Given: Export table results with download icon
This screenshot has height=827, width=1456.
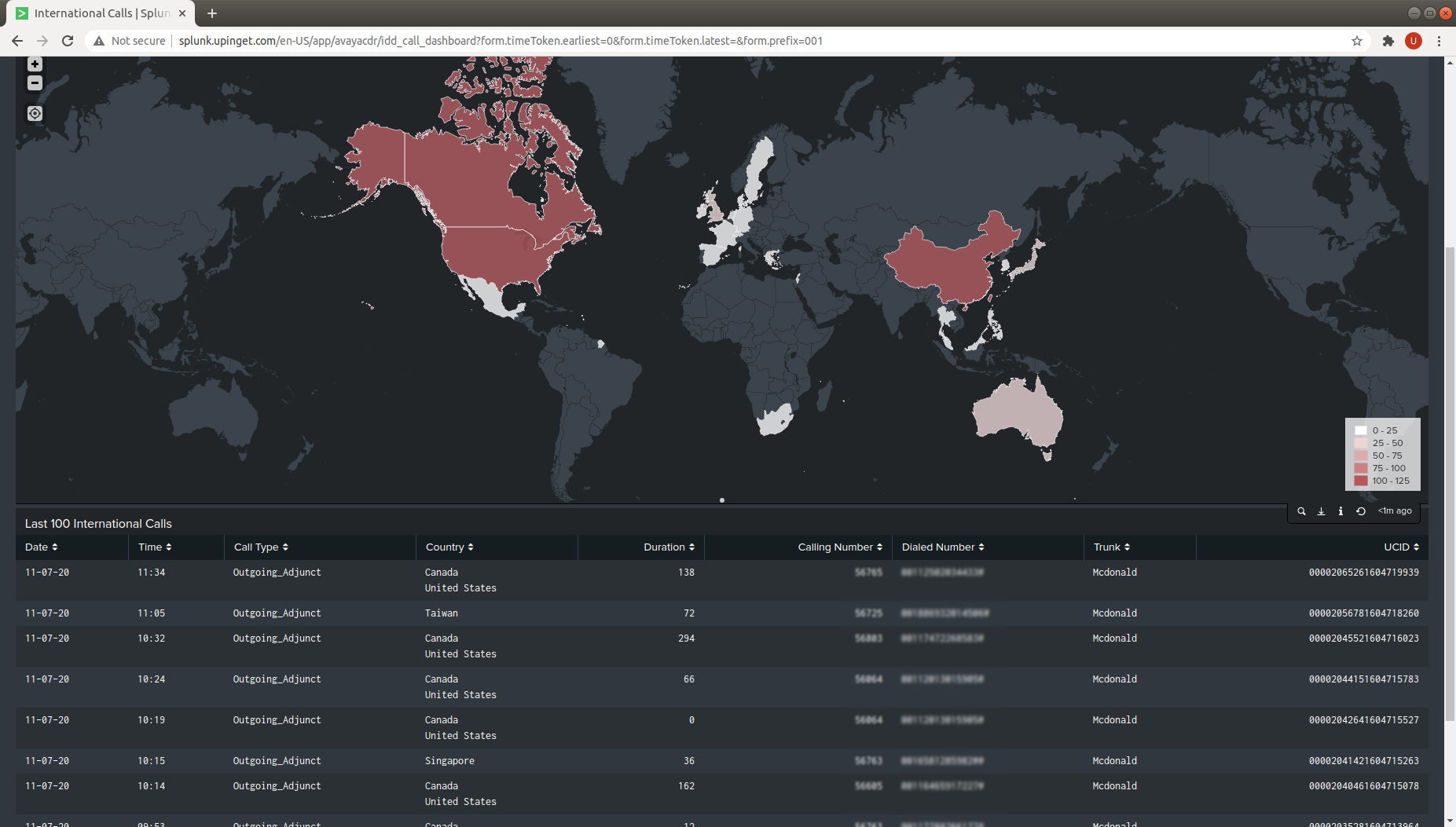Looking at the screenshot, I should click(1321, 511).
